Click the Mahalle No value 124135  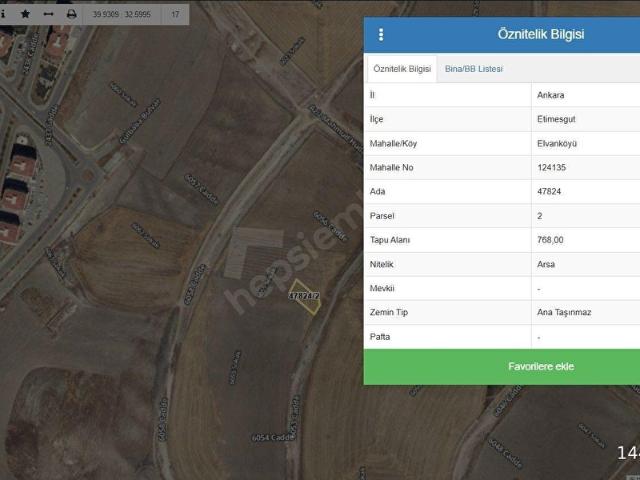pos(552,168)
